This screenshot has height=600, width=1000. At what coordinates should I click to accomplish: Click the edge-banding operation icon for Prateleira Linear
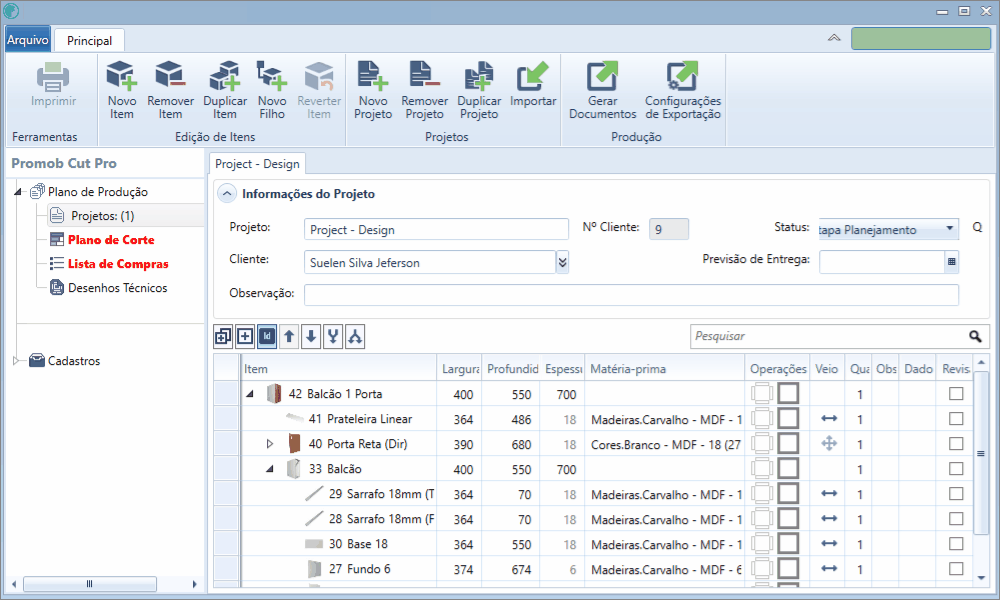(x=761, y=419)
